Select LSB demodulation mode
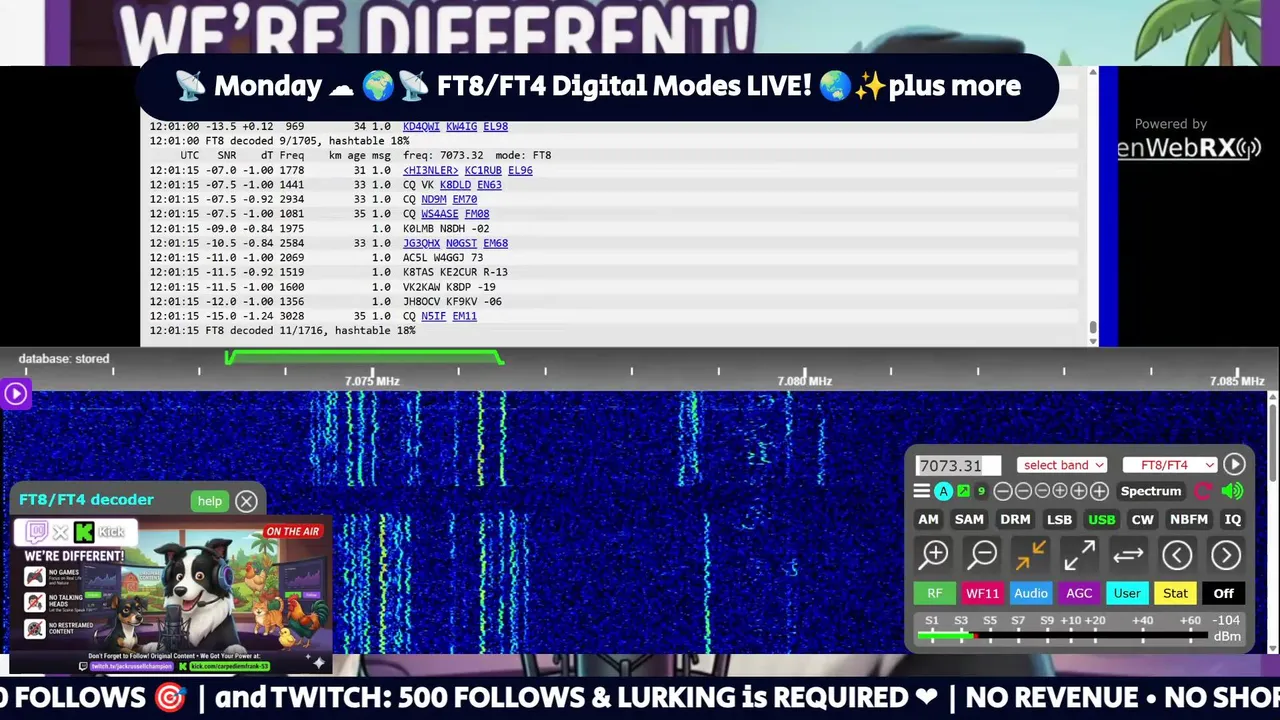Image resolution: width=1280 pixels, height=720 pixels. pyautogui.click(x=1059, y=519)
